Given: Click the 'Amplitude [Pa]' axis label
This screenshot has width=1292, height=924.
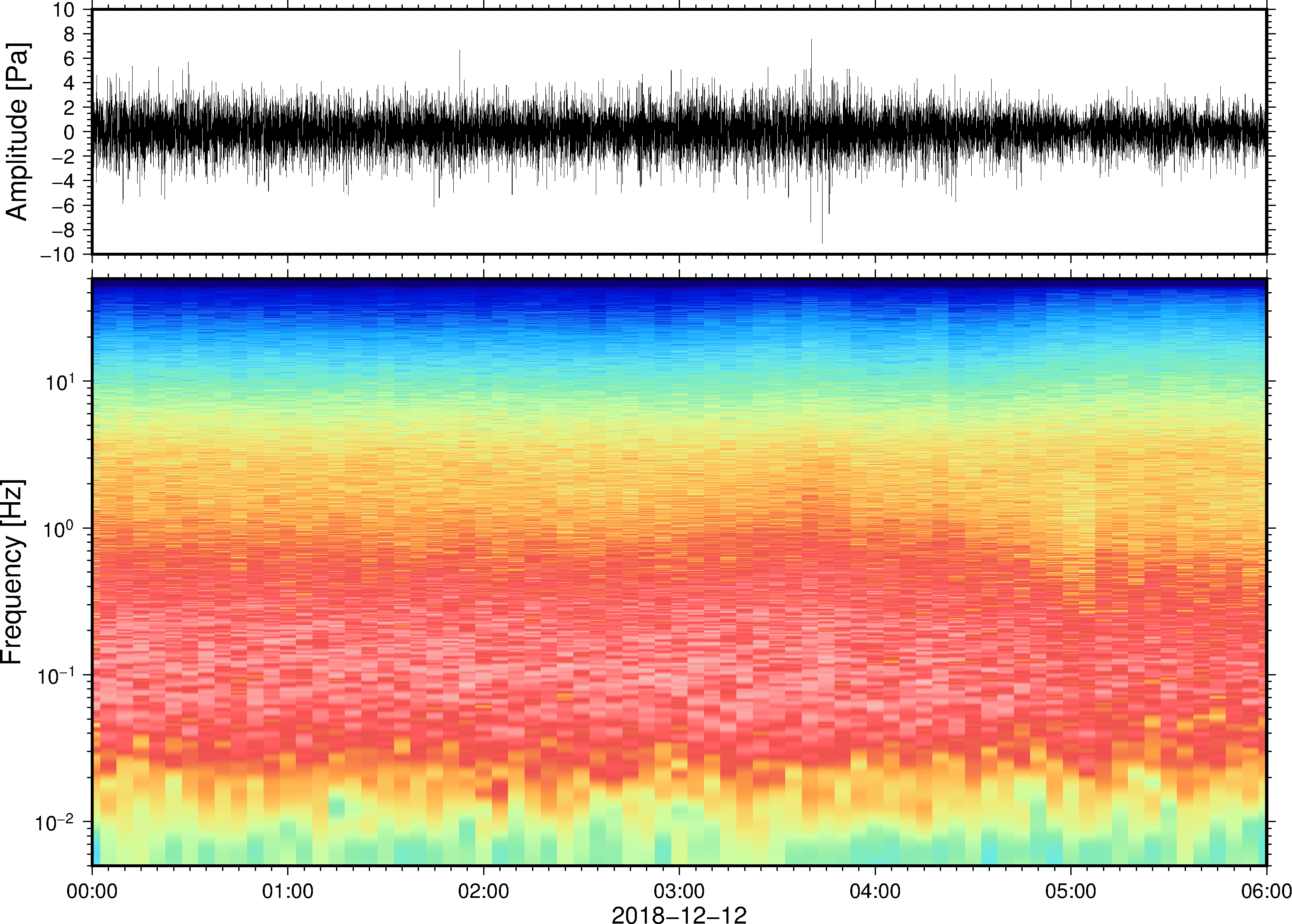Looking at the screenshot, I should 17,131.
